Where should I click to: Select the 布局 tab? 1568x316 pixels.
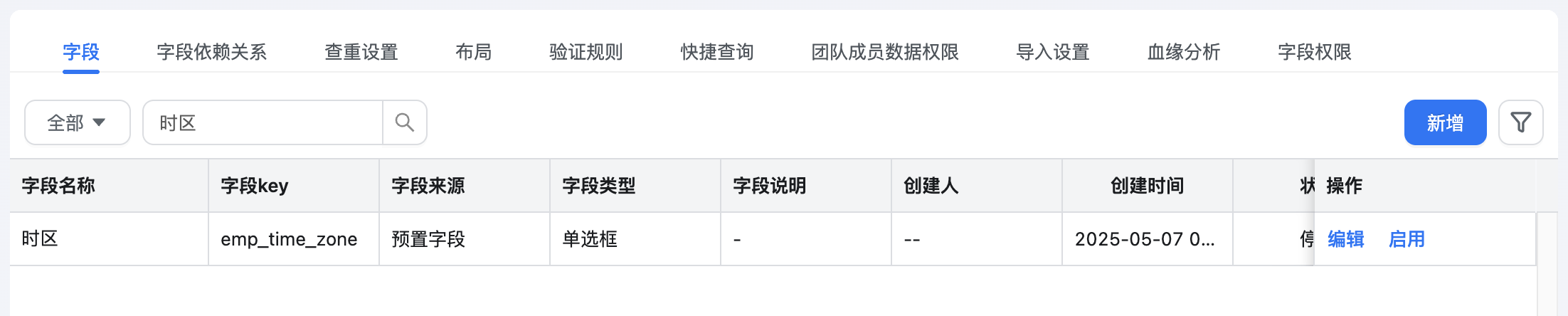tap(474, 52)
